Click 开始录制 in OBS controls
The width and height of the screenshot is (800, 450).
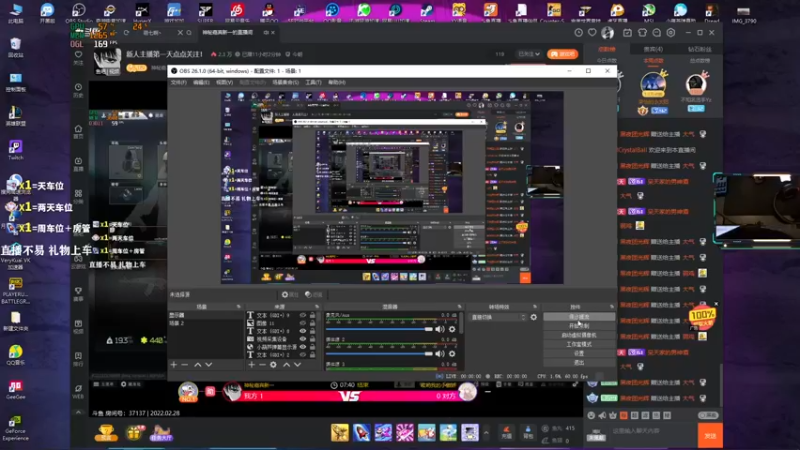(579, 326)
